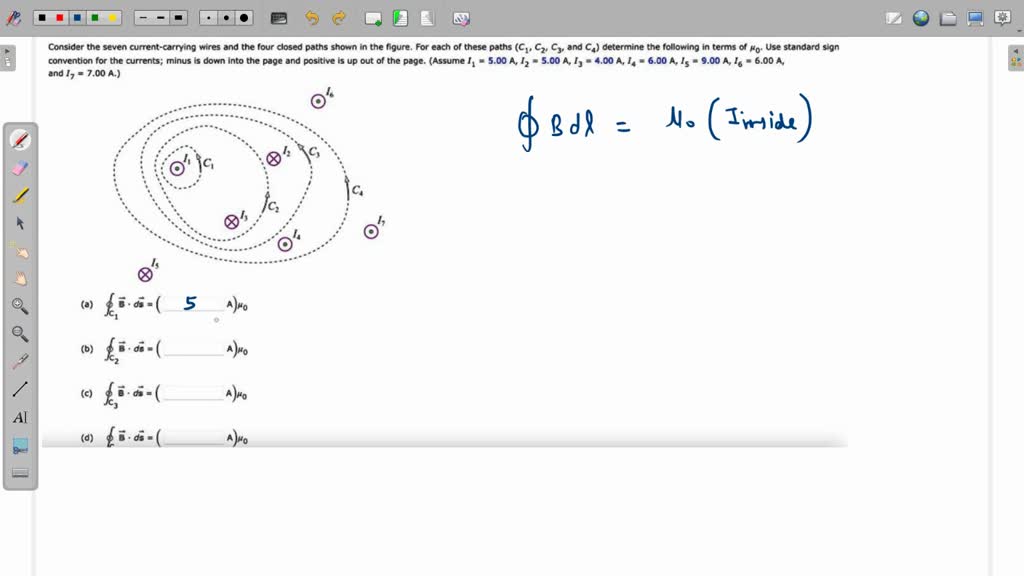
Task: Select the interact-with-items hand tool
Action: [x=20, y=251]
